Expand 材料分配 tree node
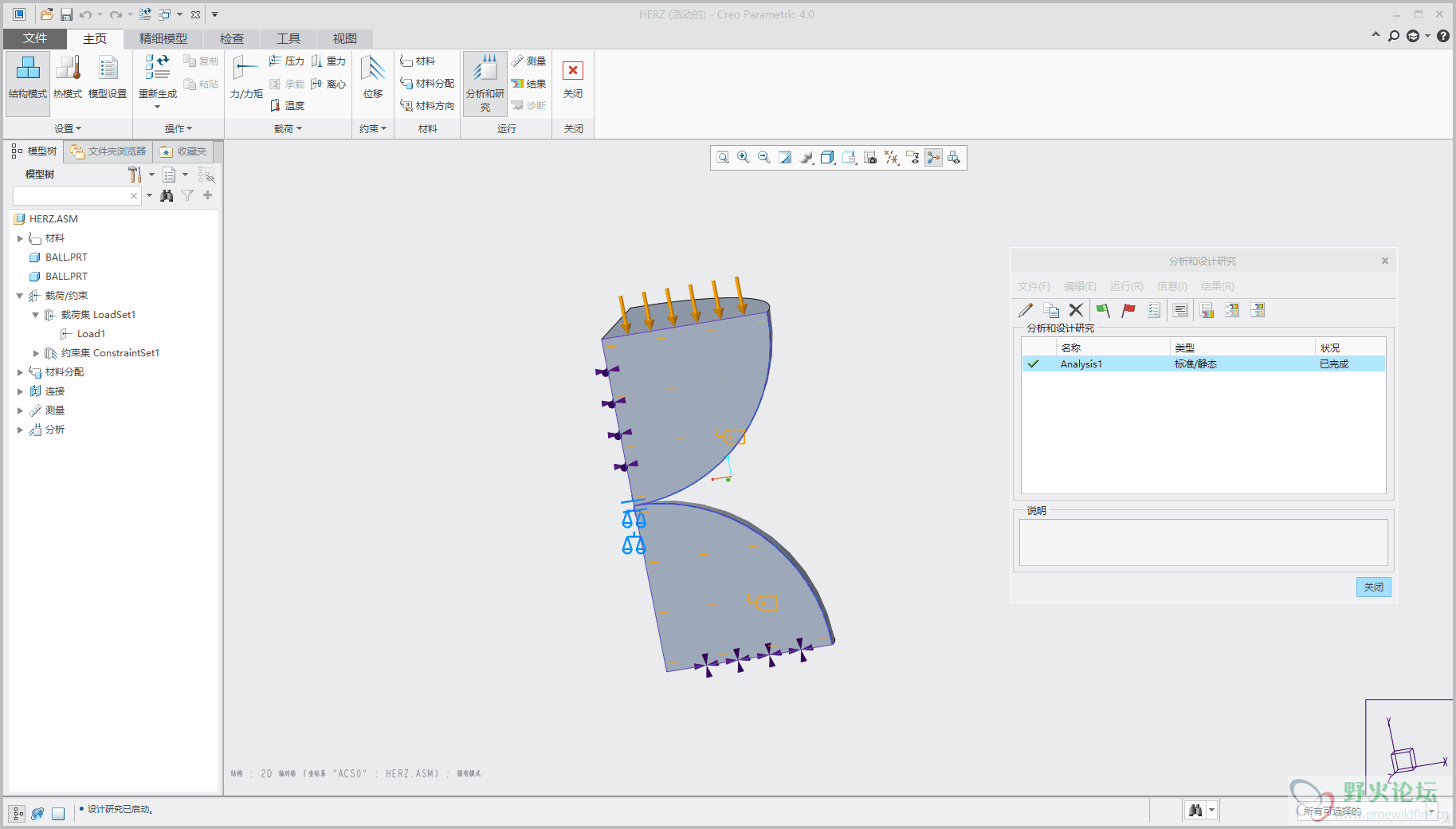 click(x=20, y=372)
